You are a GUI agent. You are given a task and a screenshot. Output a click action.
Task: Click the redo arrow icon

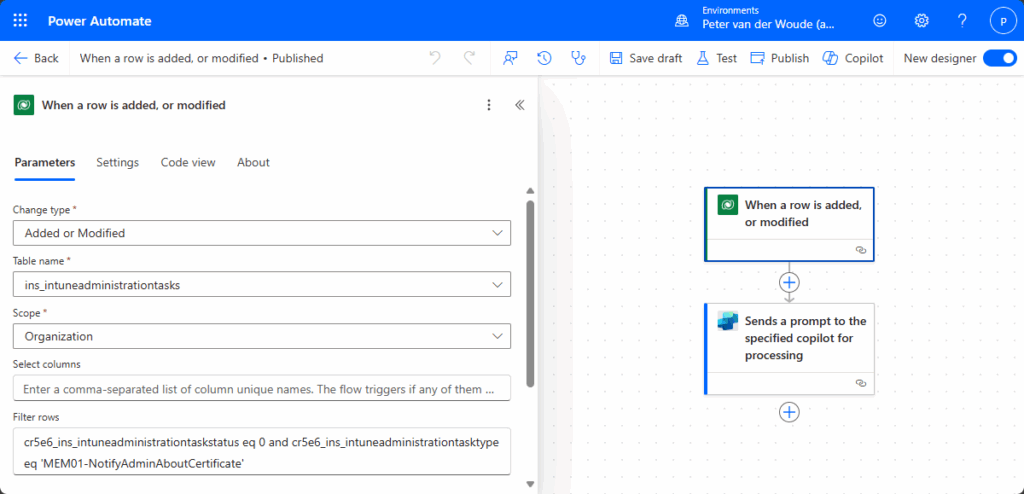[469, 58]
